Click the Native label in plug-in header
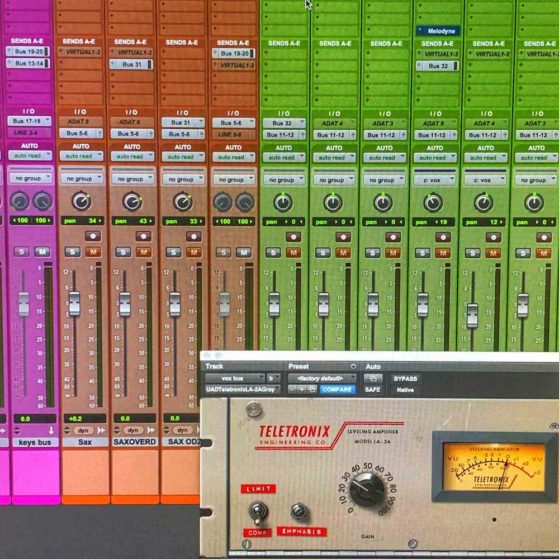This screenshot has height=559, width=559. click(x=405, y=390)
